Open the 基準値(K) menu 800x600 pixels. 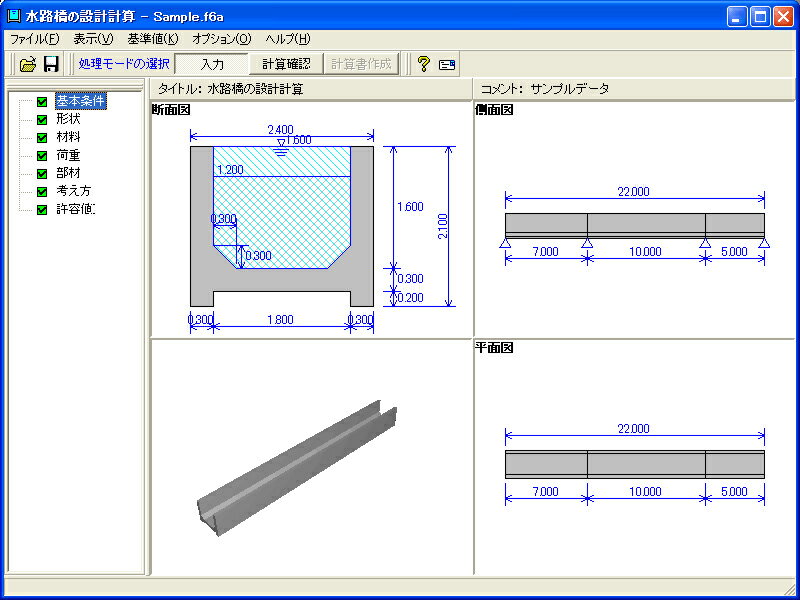[x=152, y=39]
